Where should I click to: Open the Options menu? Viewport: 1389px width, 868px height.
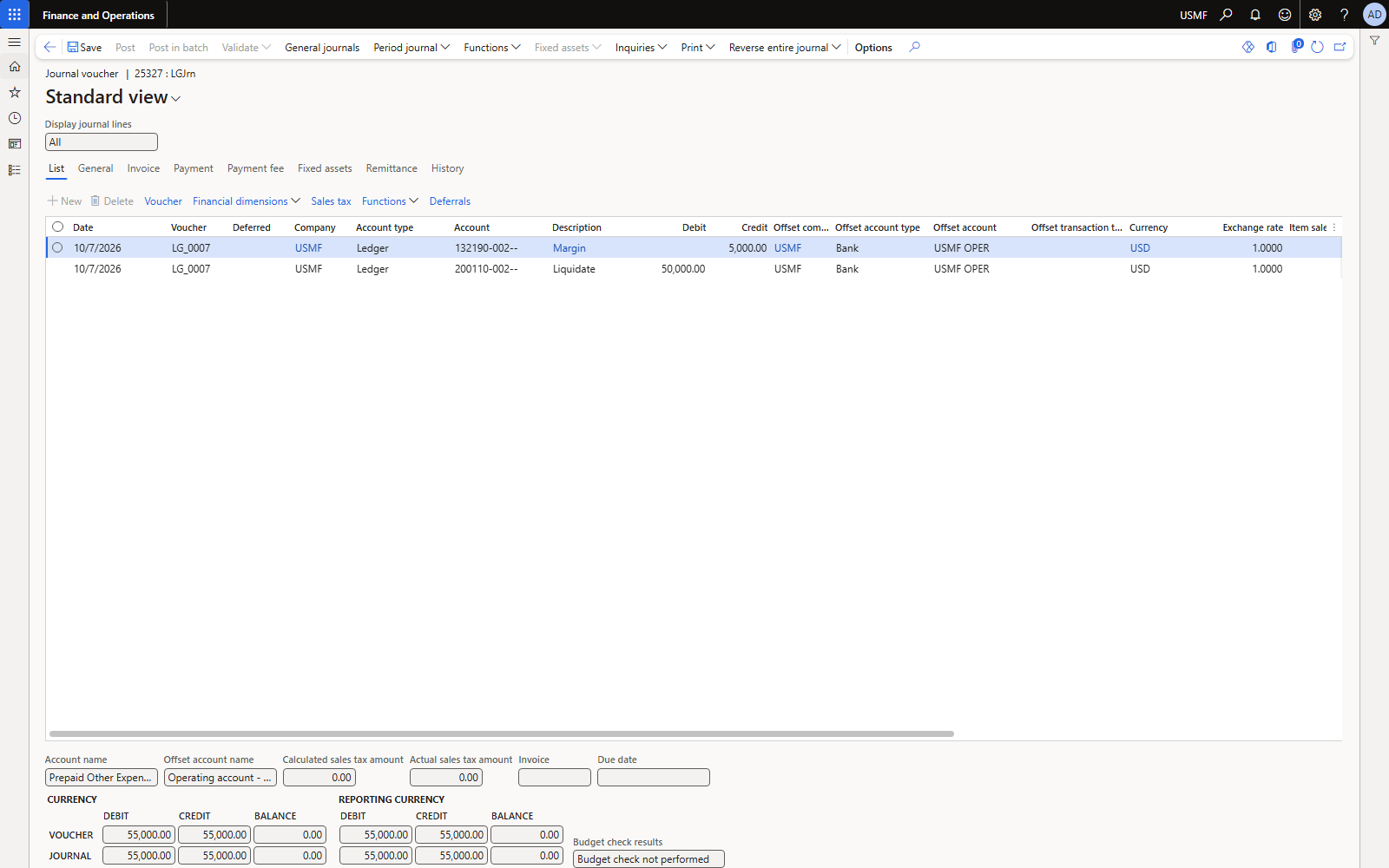tap(873, 48)
